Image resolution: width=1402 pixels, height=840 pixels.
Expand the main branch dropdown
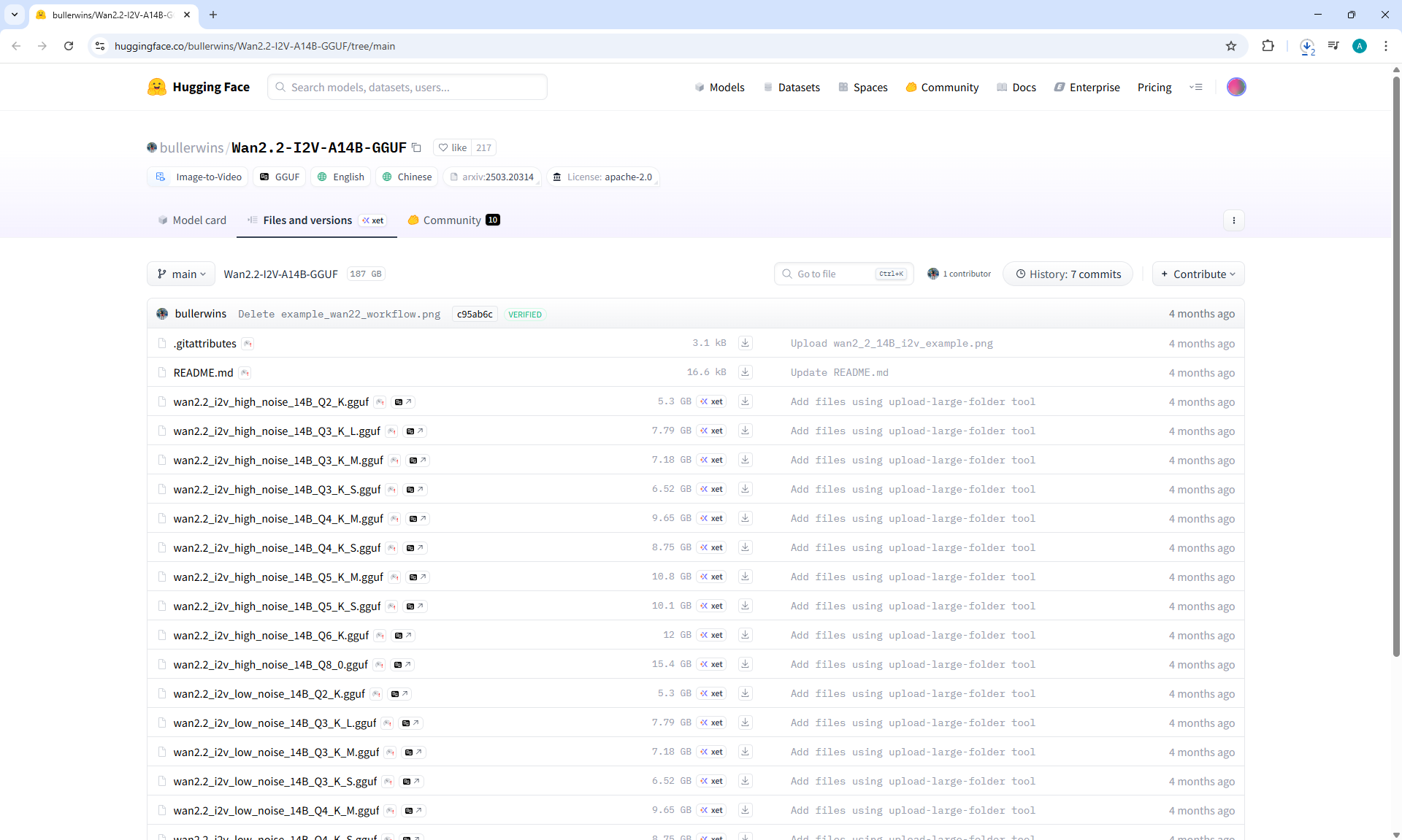(181, 274)
